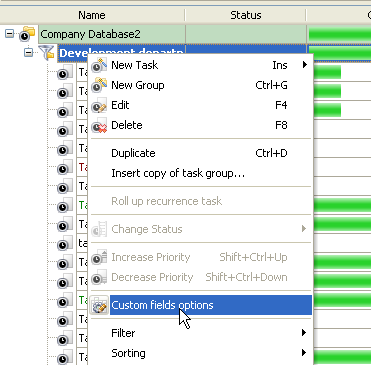The width and height of the screenshot is (371, 365).
Task: Click the New Task menu icon
Action: pyautogui.click(x=99, y=65)
